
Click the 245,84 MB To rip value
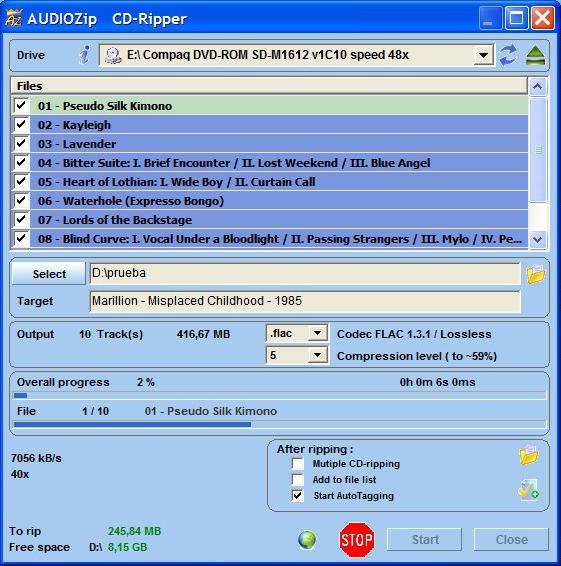(134, 531)
